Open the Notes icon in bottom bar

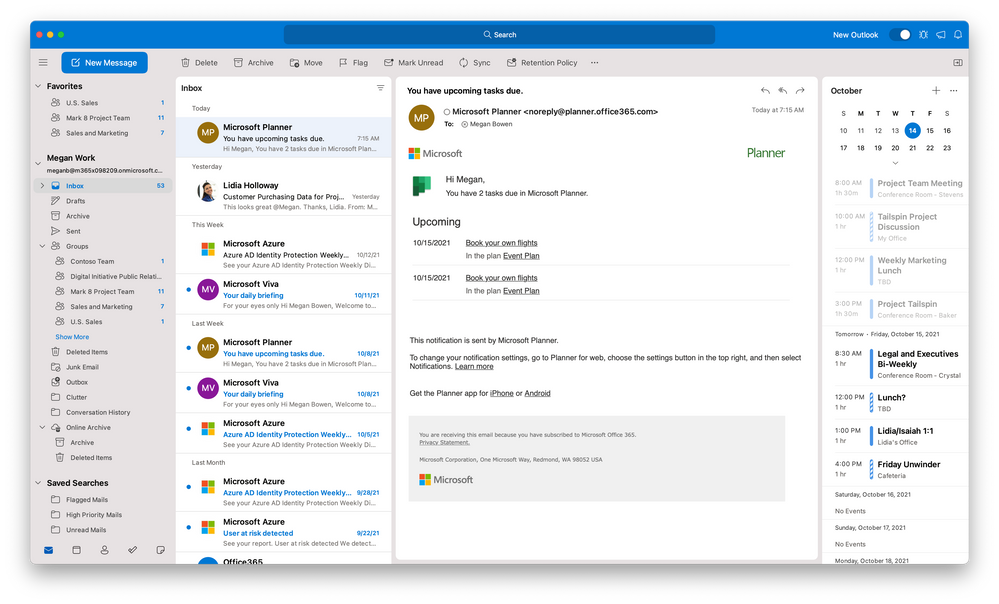pos(160,550)
